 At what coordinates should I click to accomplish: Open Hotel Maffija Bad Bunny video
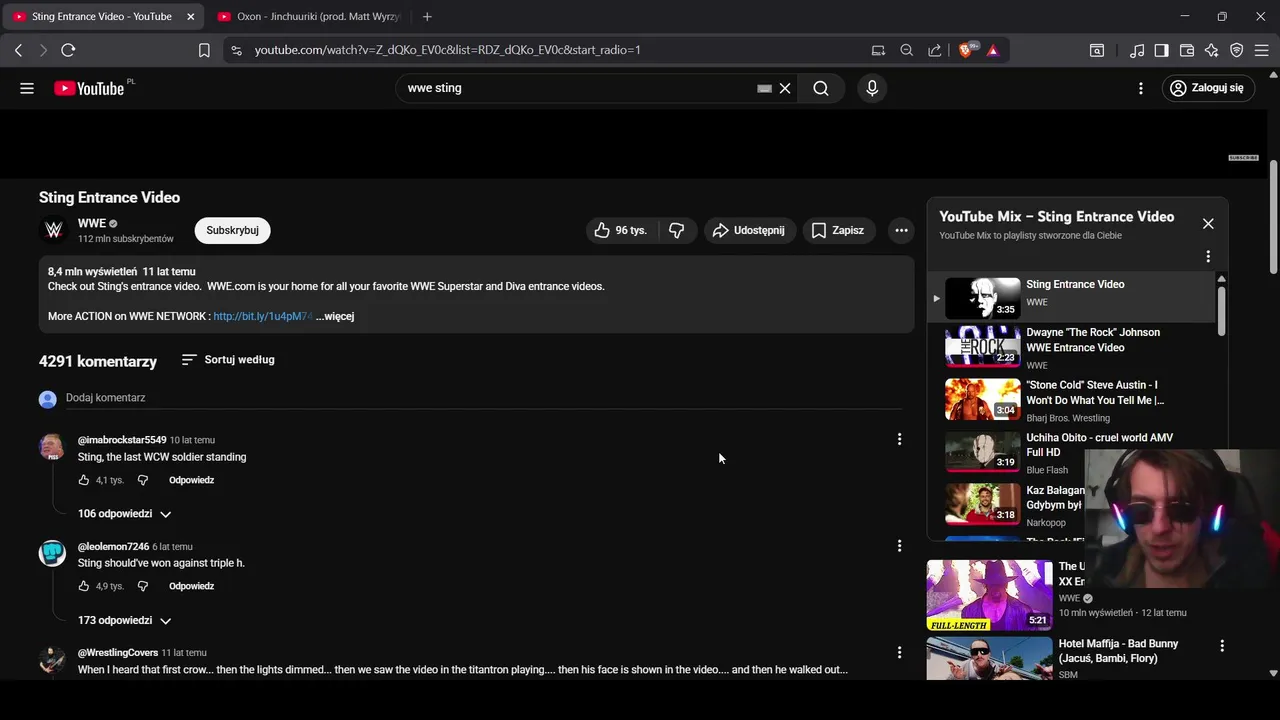(1118, 651)
